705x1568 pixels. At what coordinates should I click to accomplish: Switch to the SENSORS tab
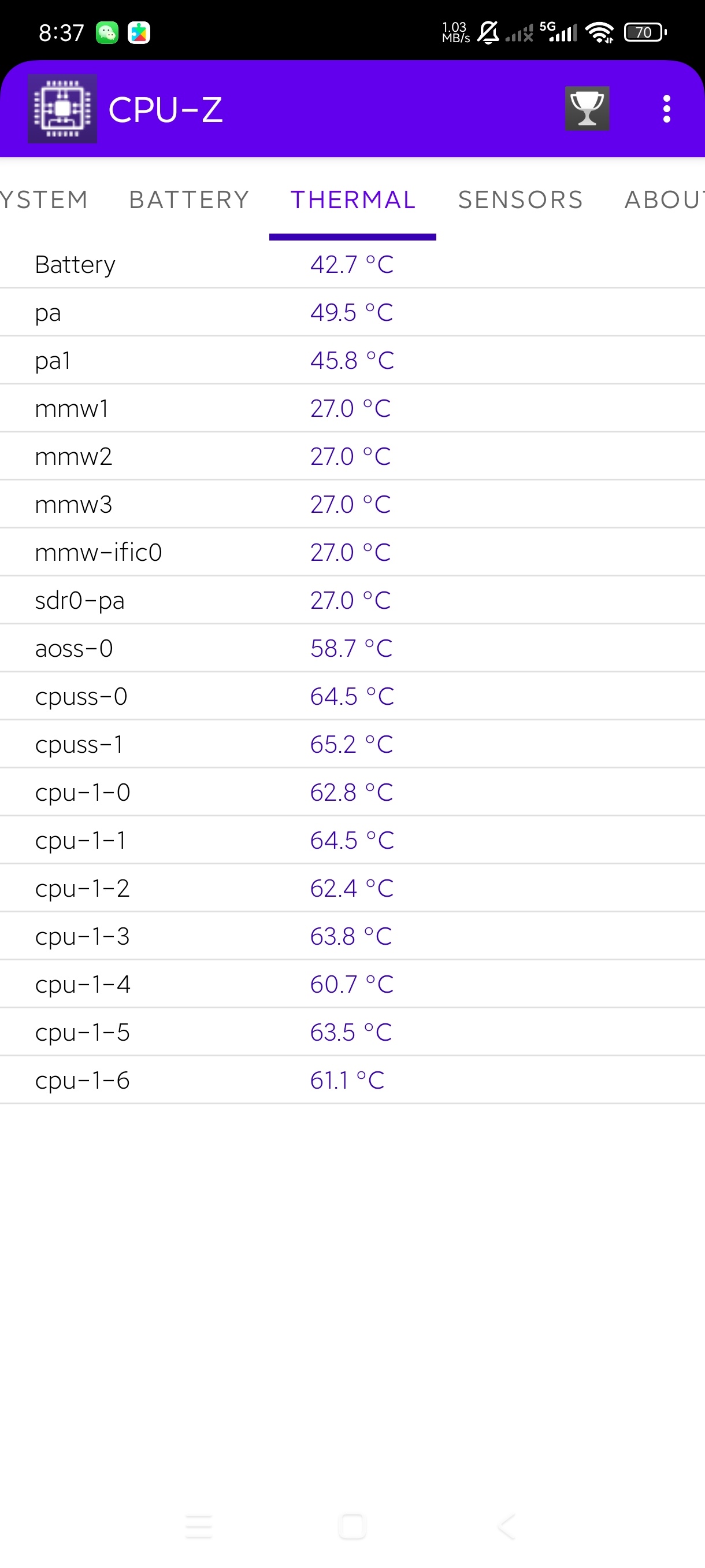coord(521,199)
